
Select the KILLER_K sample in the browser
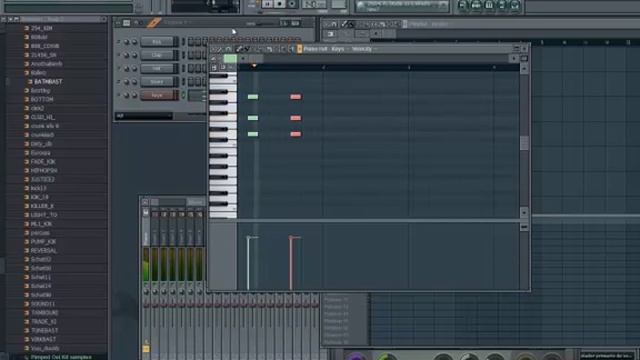[x=42, y=206]
